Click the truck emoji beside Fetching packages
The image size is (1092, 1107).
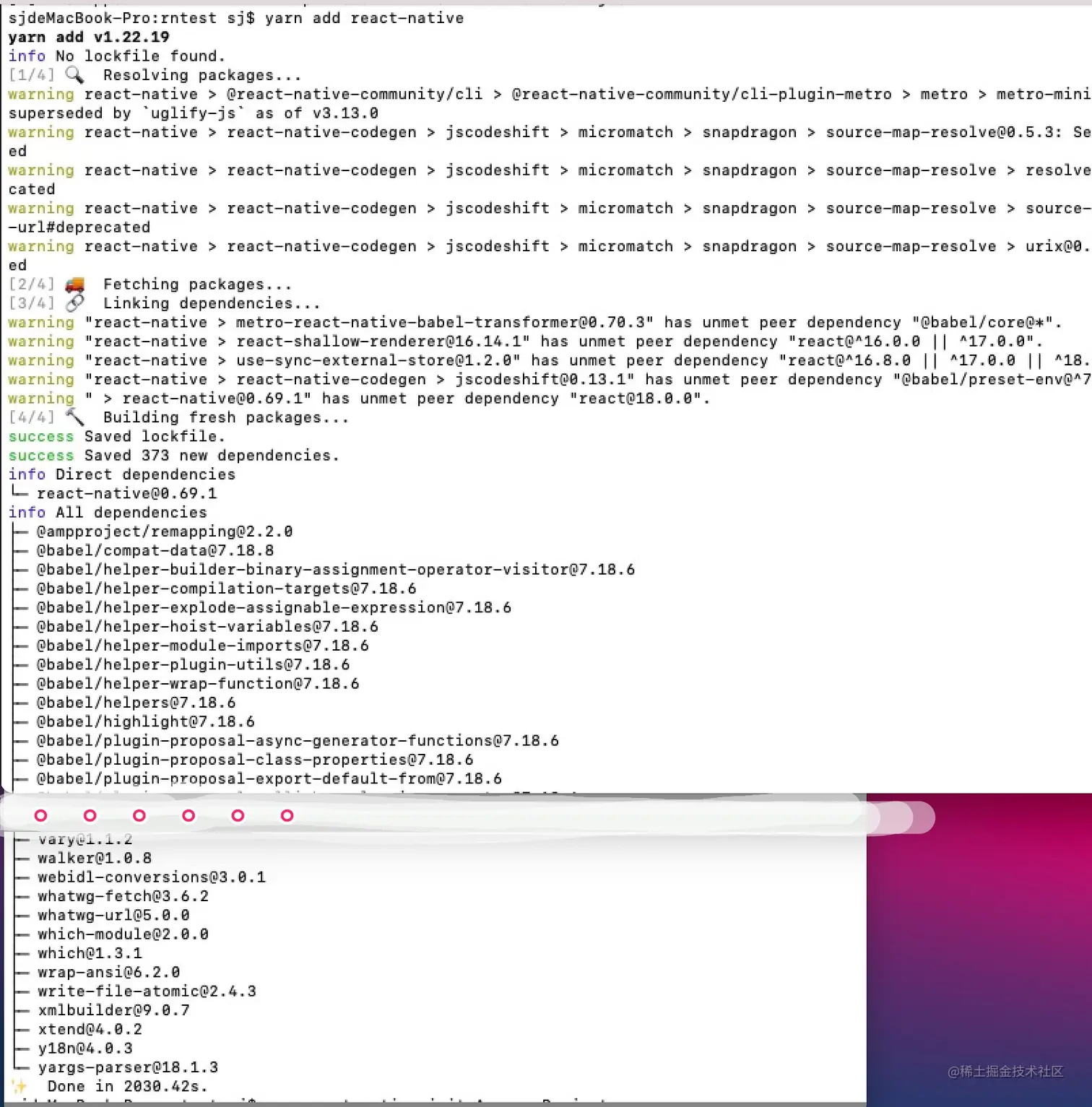click(x=74, y=285)
